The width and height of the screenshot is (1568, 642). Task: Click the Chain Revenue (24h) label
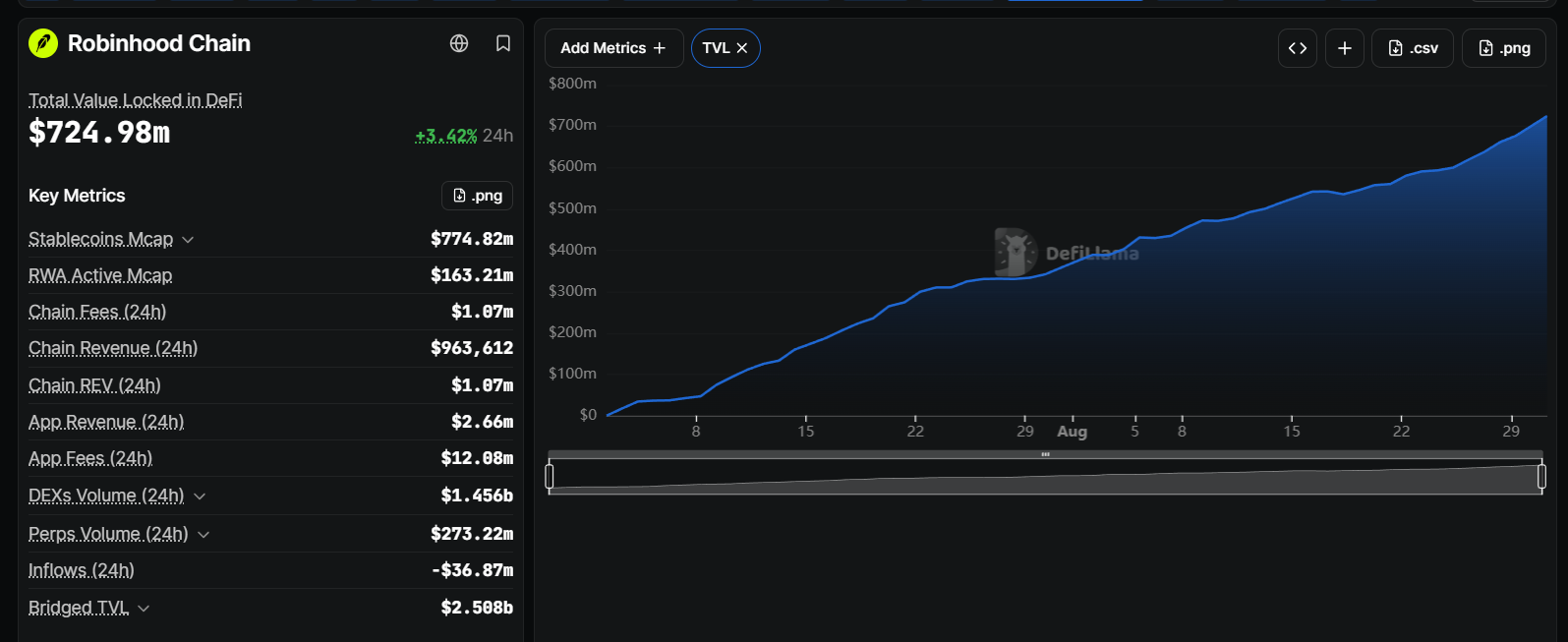113,348
